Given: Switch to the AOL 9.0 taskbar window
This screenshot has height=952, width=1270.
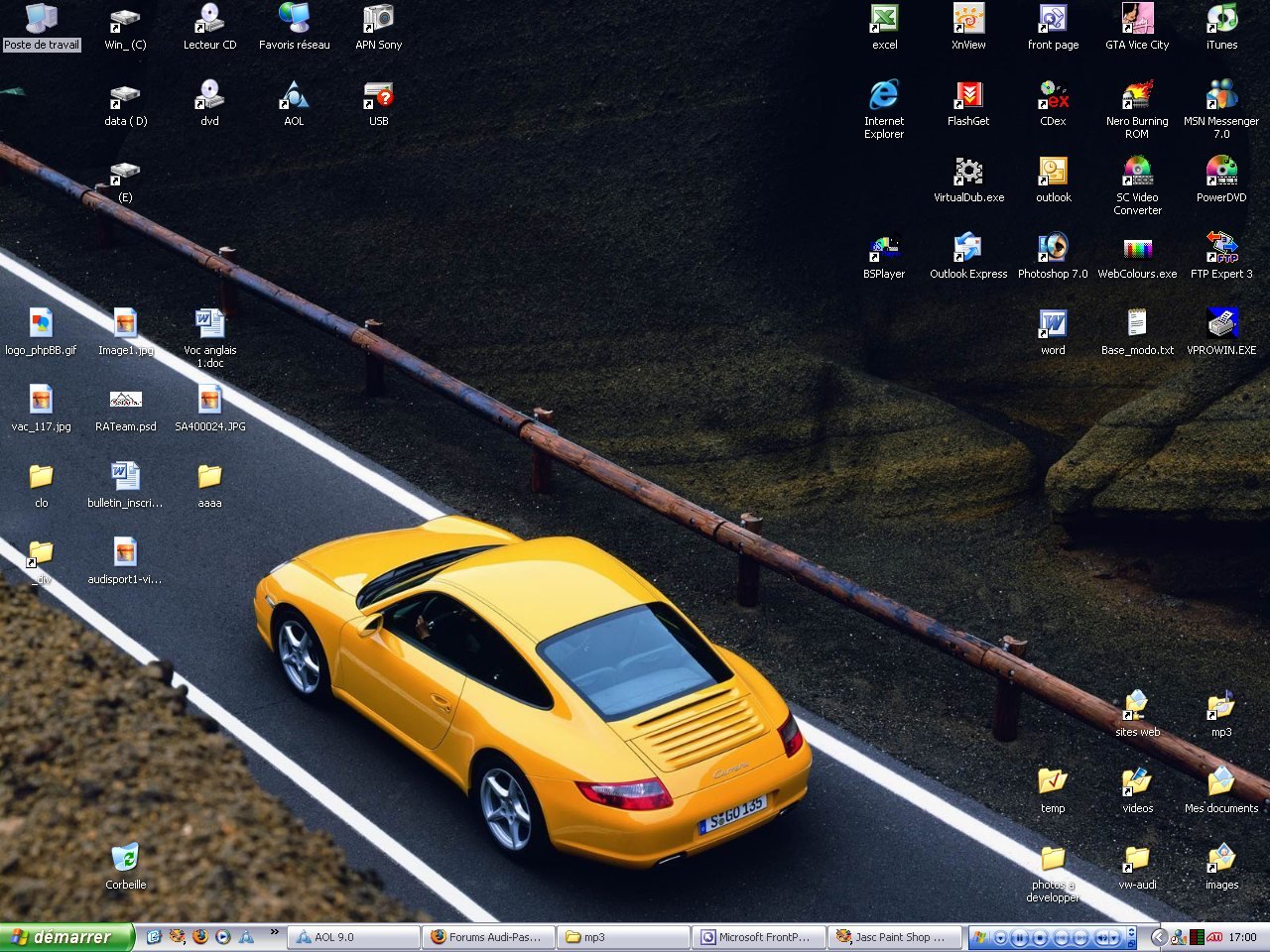Looking at the screenshot, I should click(x=353, y=937).
